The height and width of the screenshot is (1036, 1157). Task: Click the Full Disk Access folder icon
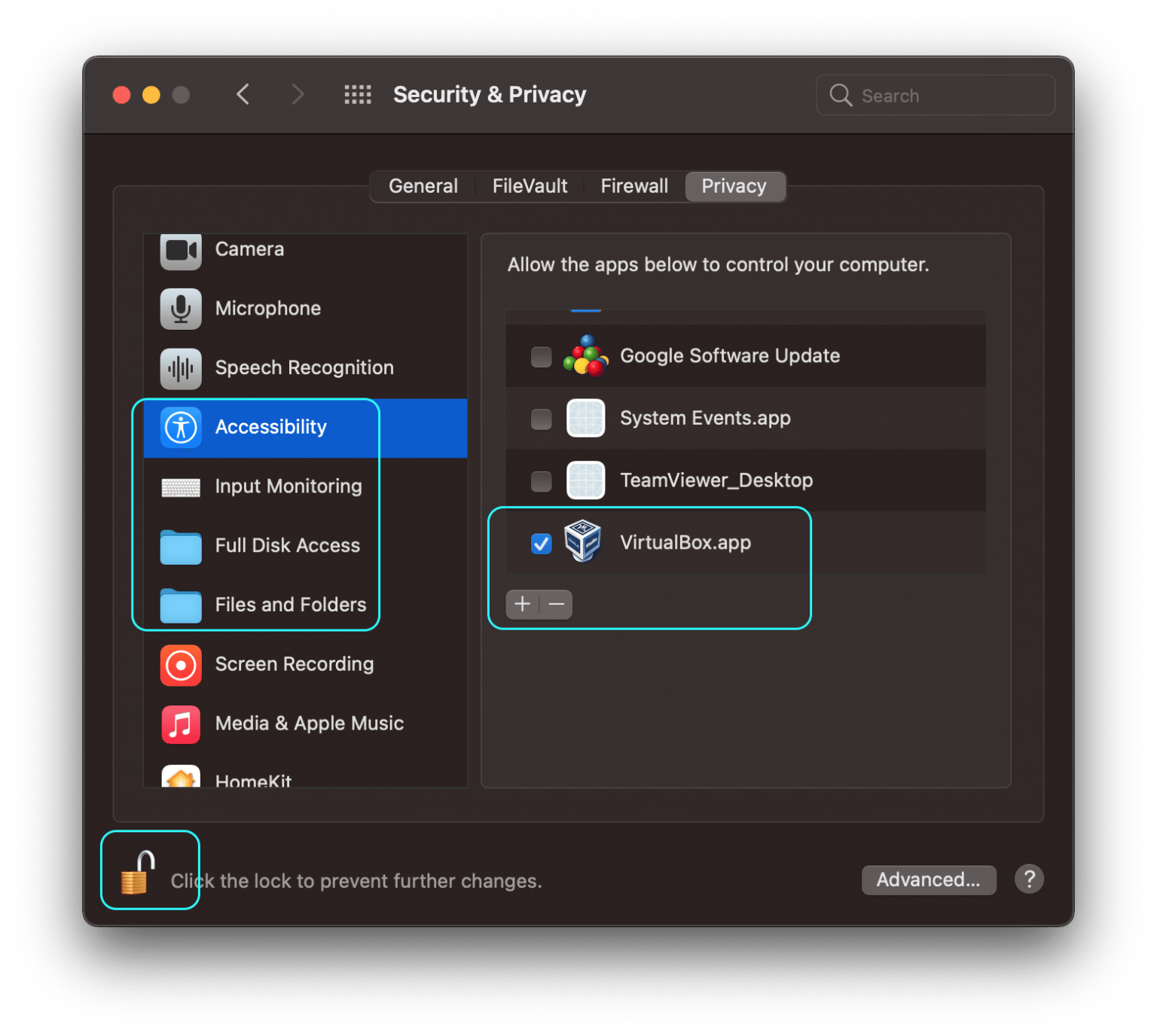181,547
